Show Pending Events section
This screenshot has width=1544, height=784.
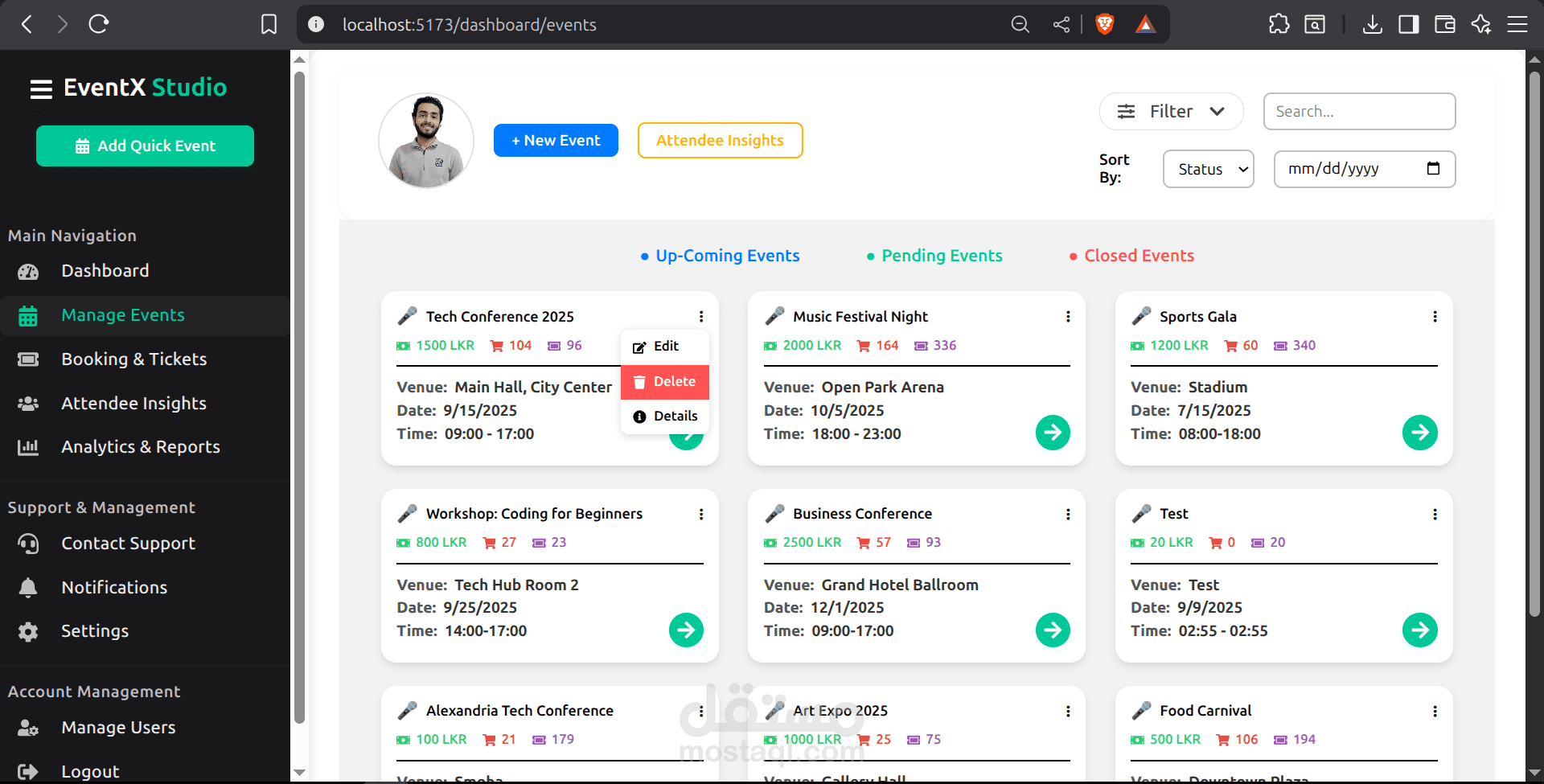pyautogui.click(x=934, y=256)
